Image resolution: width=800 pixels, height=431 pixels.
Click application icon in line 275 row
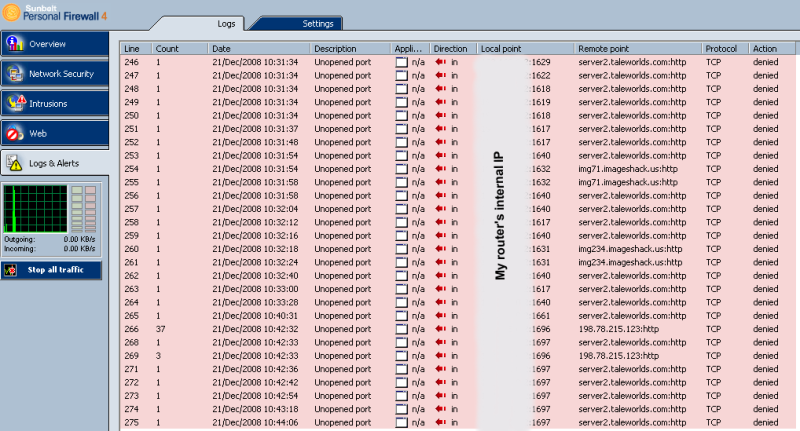[402, 422]
